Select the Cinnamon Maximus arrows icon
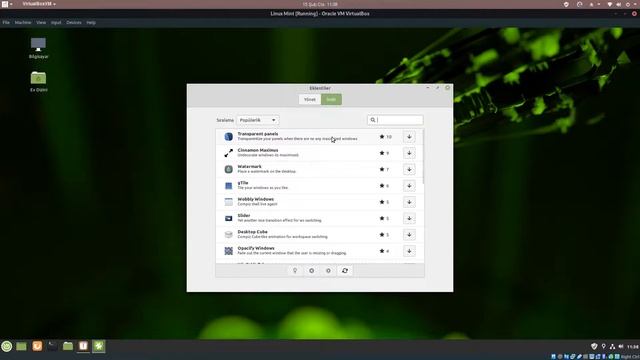Screen dimensions: 640x360 [229, 153]
